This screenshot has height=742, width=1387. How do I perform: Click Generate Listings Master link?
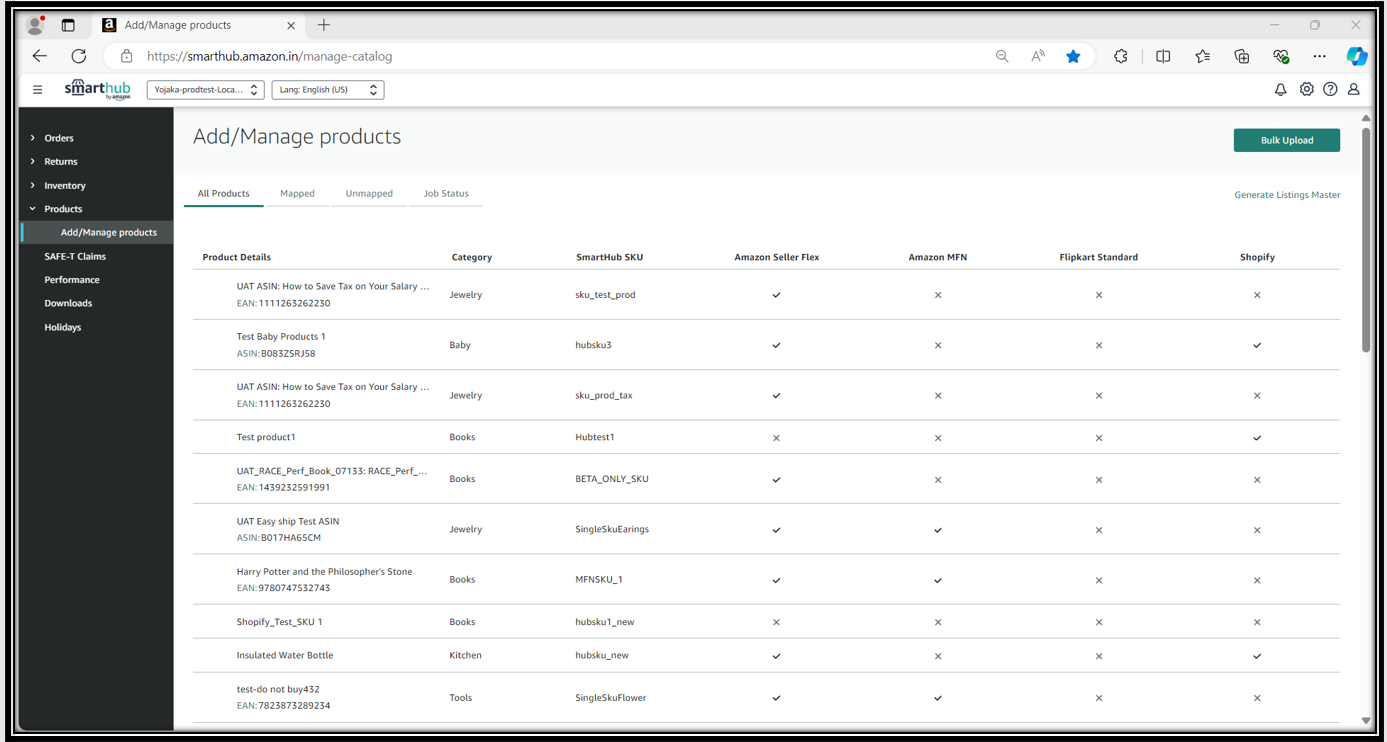pyautogui.click(x=1287, y=195)
